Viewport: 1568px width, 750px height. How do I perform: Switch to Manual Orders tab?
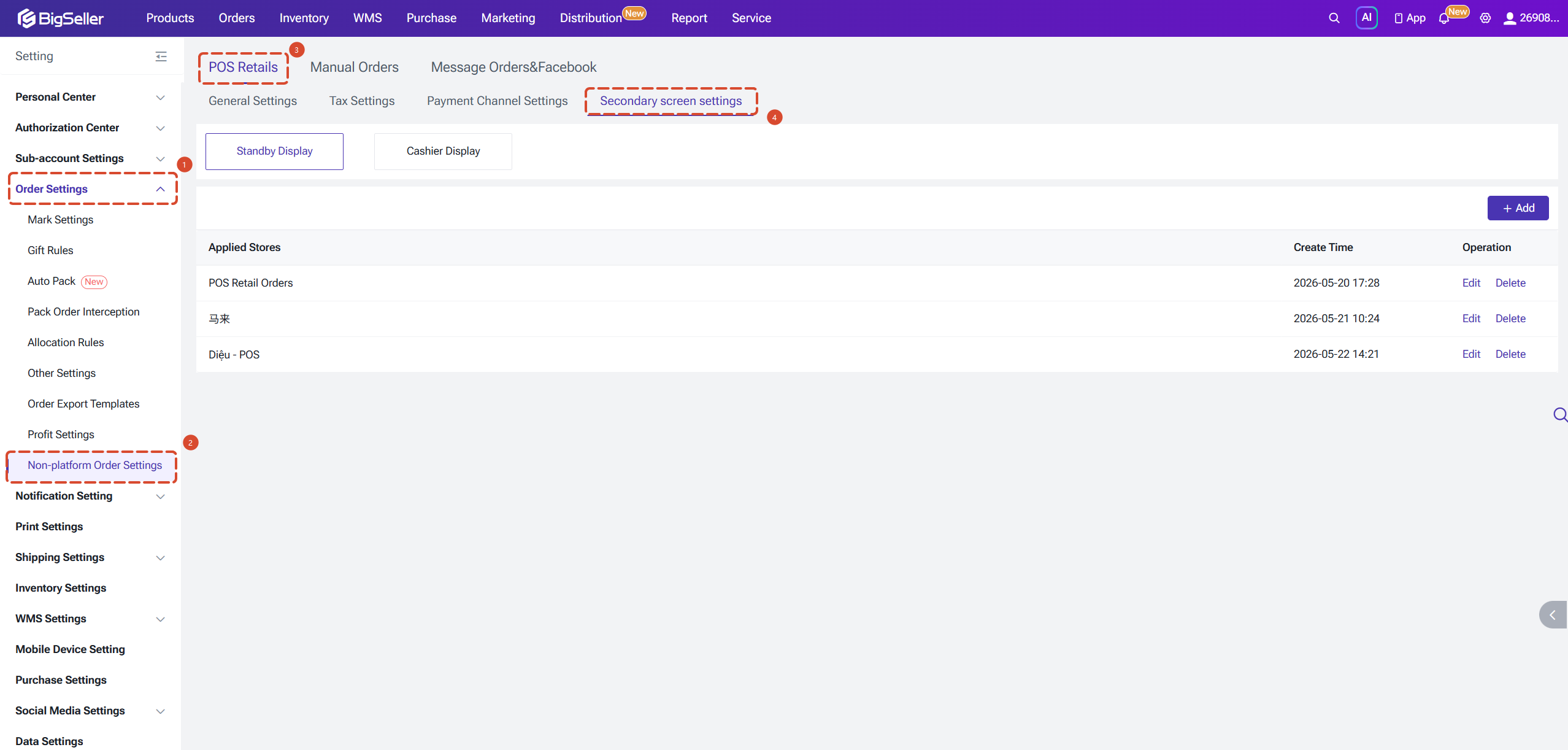pyautogui.click(x=355, y=67)
